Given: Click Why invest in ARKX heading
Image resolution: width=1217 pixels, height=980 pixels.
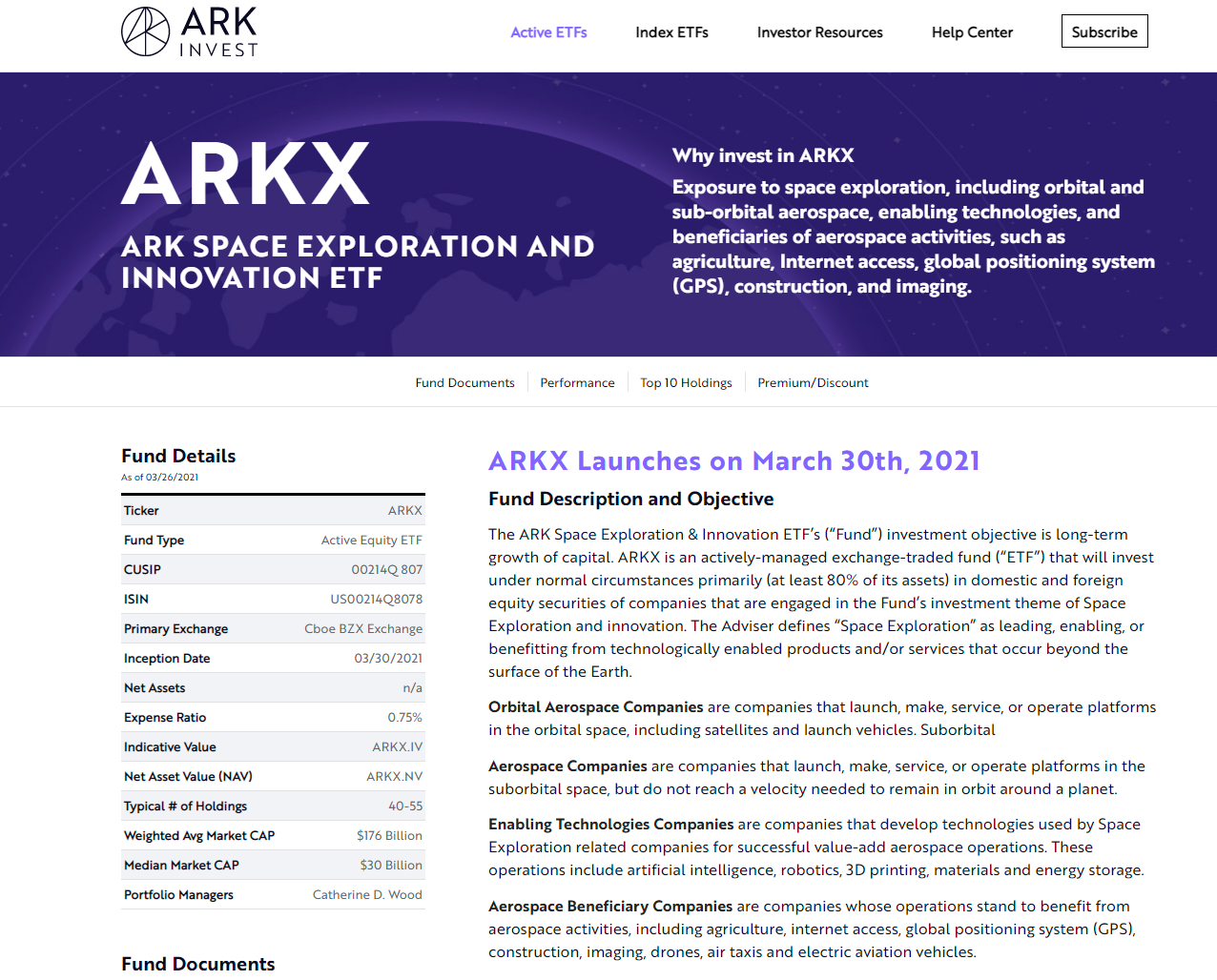Looking at the screenshot, I should click(763, 155).
